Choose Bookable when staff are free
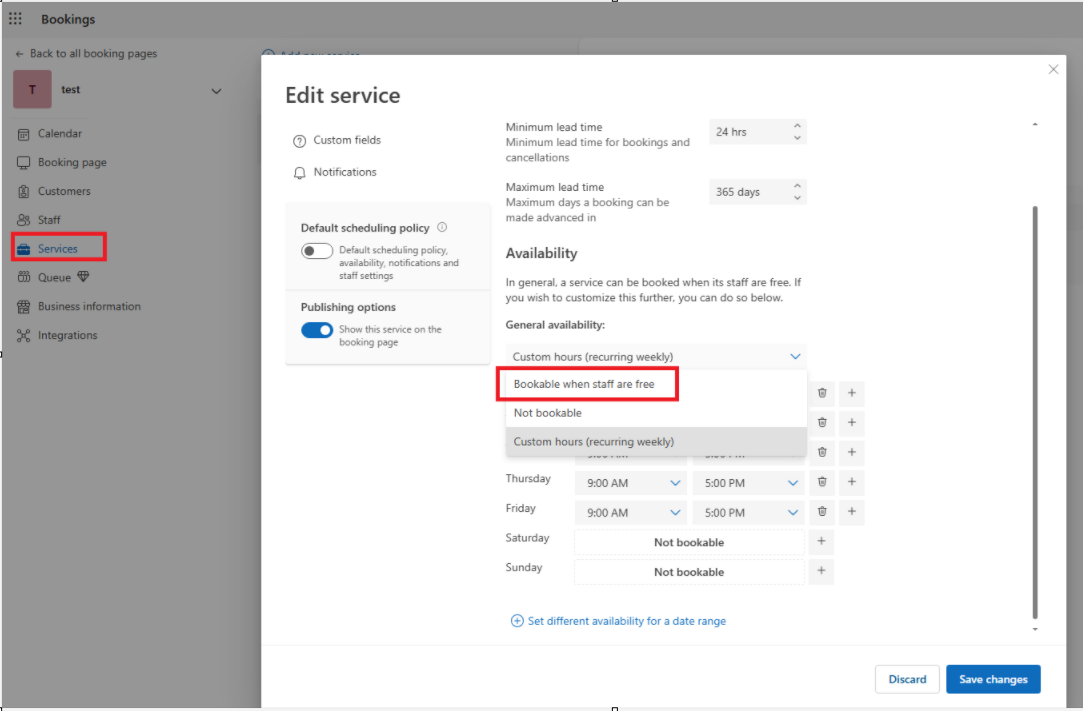The image size is (1083, 711). point(656,384)
